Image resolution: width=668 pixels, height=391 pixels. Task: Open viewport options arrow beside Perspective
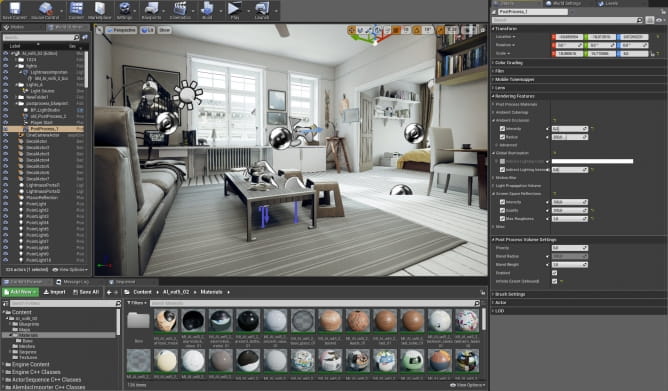point(99,30)
